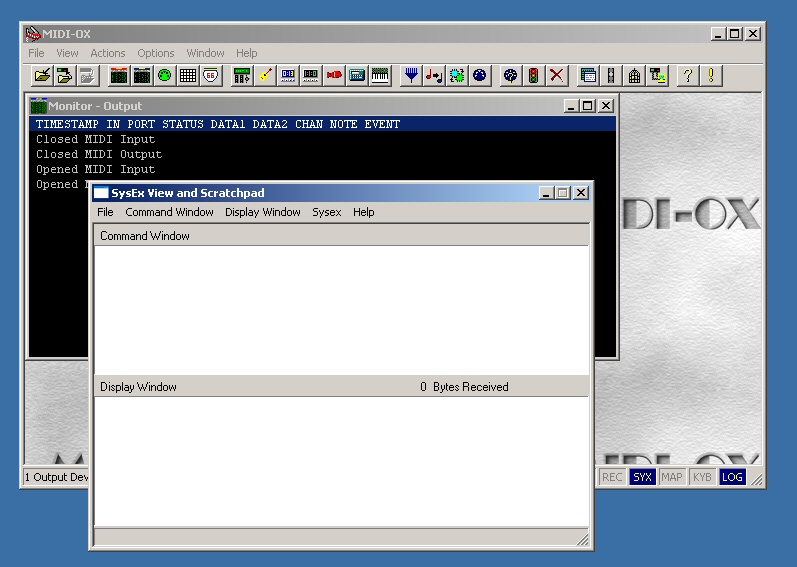
Task: Click the yellow guitar instrument panel icon
Action: (265, 76)
